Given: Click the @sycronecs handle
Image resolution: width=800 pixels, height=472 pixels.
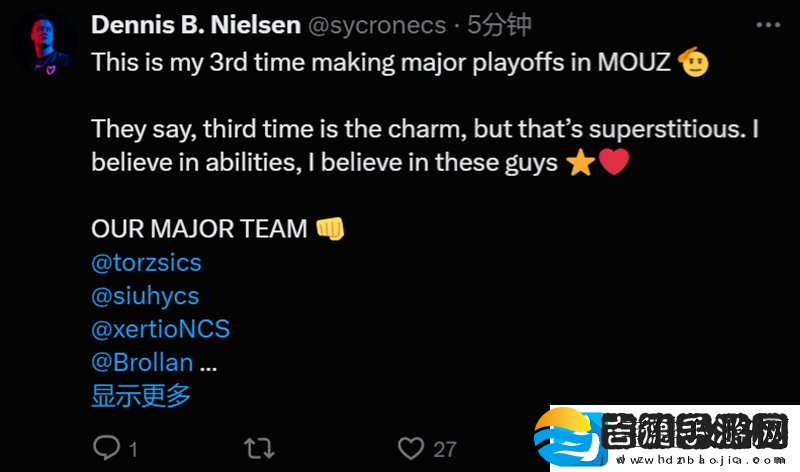Looking at the screenshot, I should tap(377, 26).
